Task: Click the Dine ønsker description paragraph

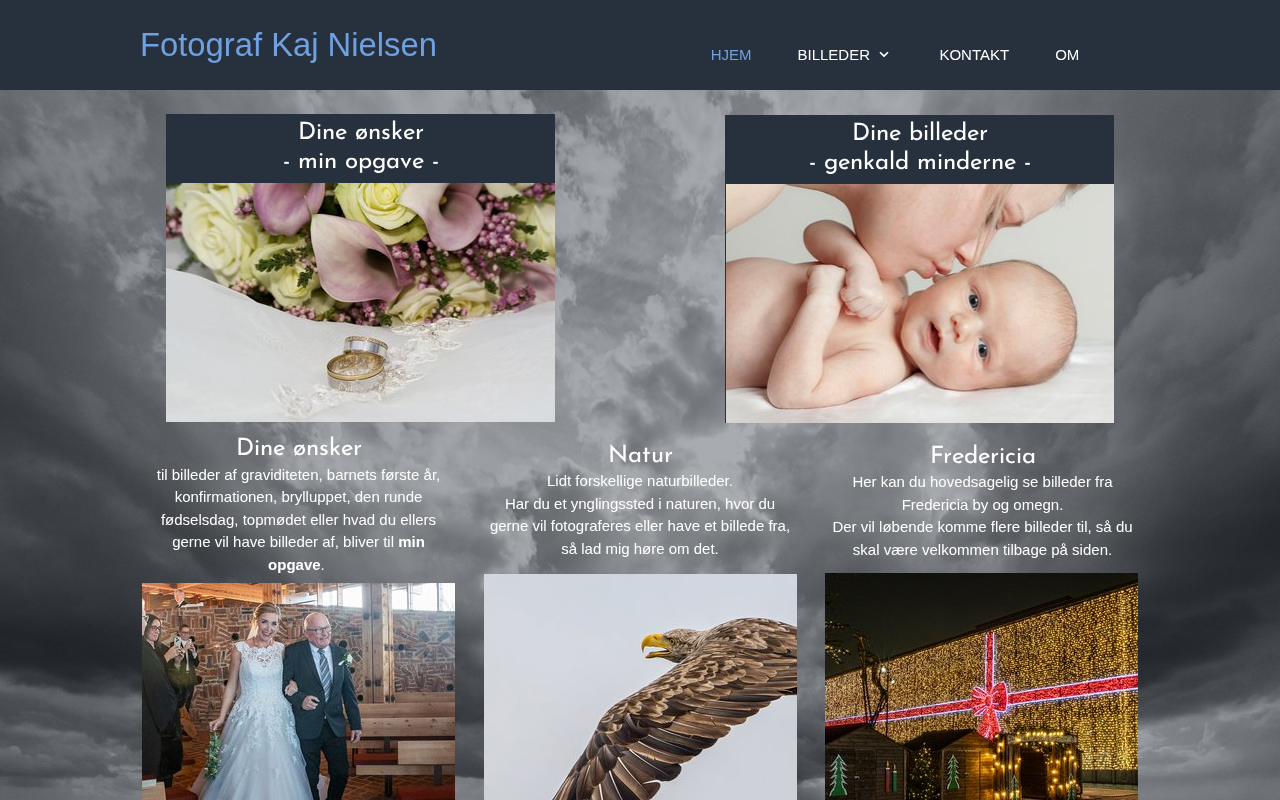Action: (298, 520)
